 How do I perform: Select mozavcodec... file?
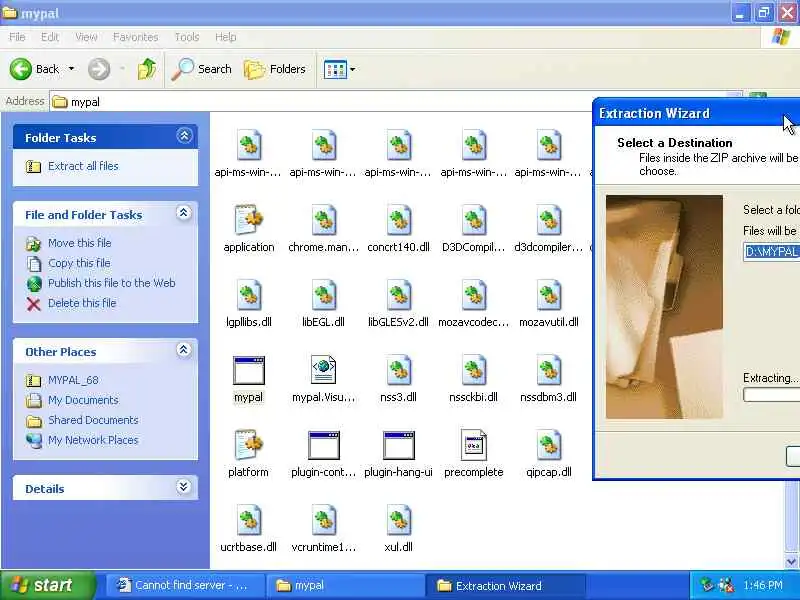[473, 294]
